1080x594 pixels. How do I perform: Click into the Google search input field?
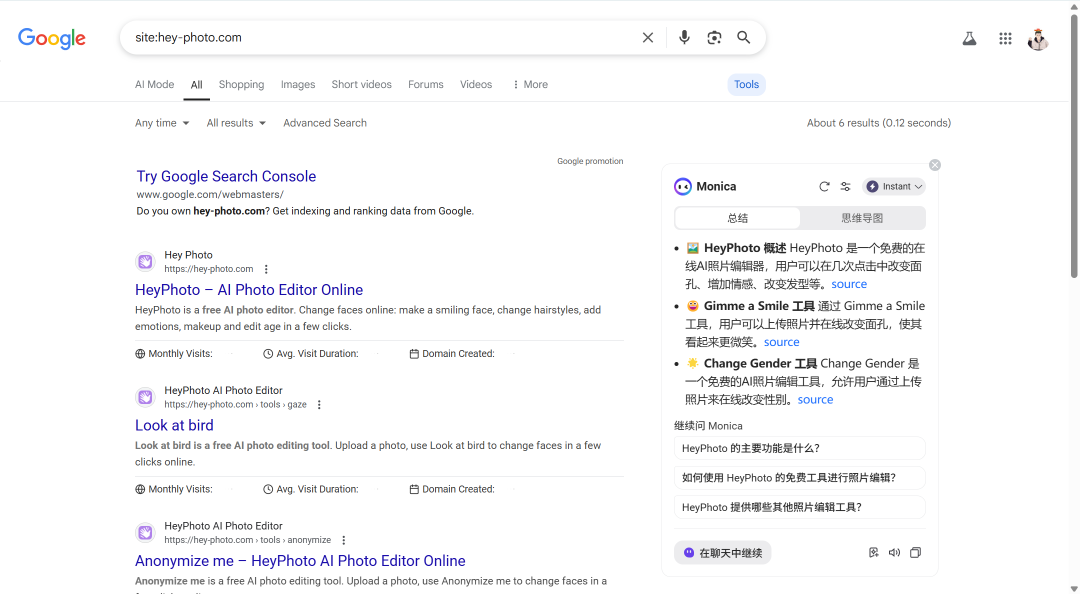(382, 37)
